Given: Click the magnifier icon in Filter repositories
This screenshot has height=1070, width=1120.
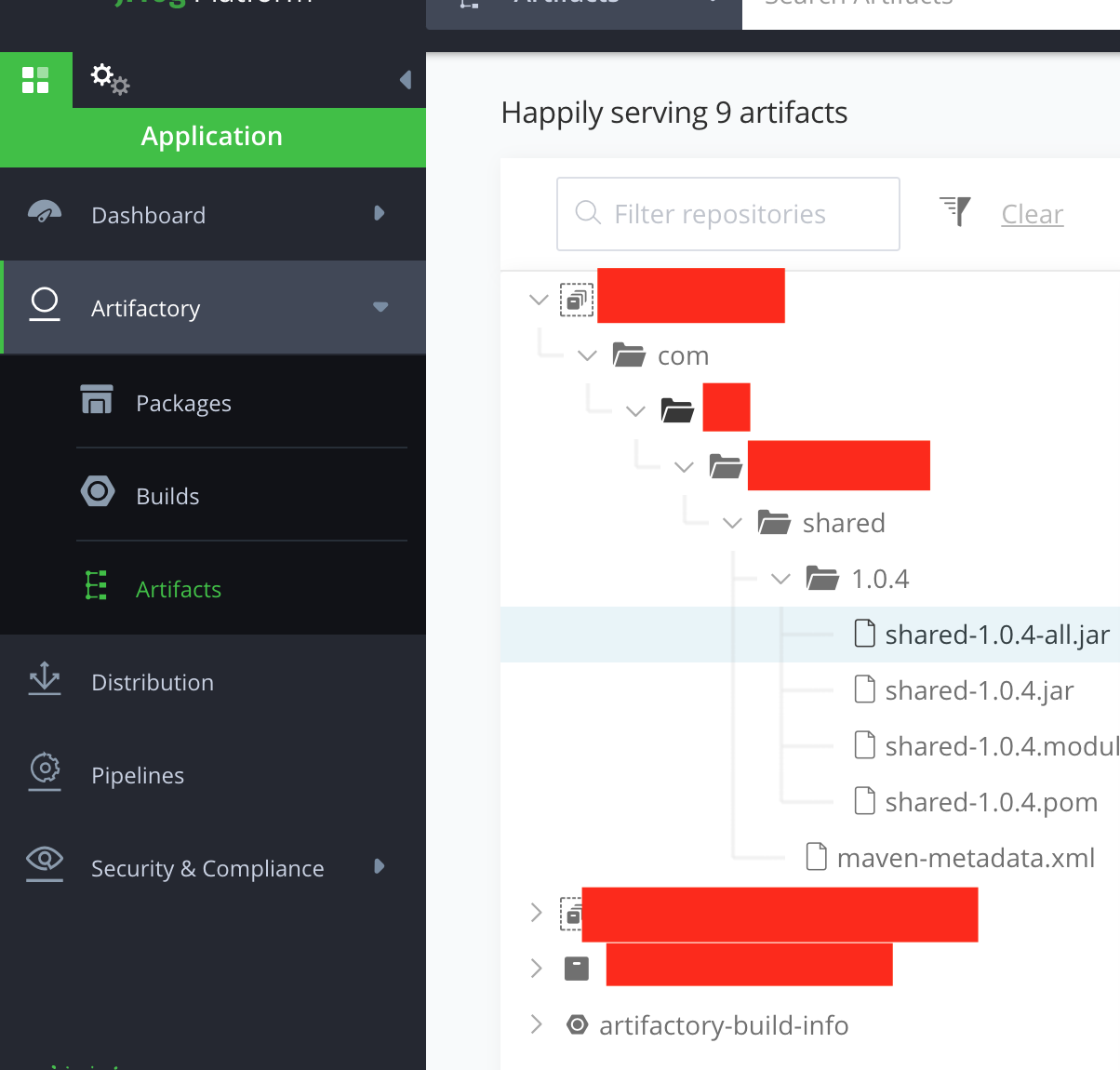Looking at the screenshot, I should coord(588,213).
